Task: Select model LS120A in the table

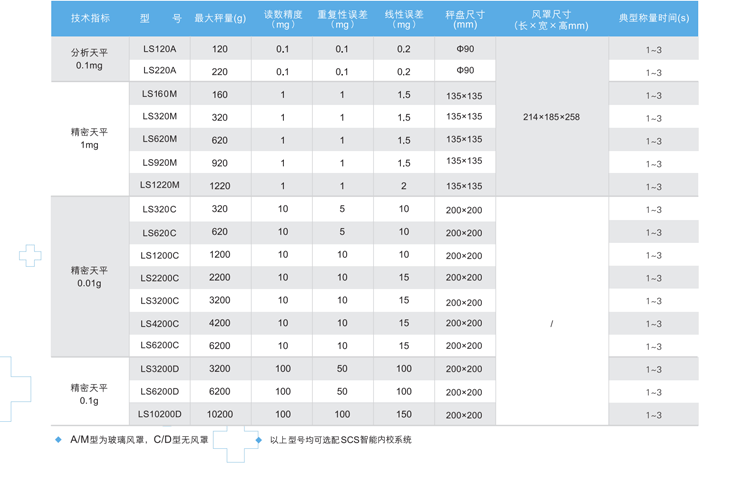Action: pyautogui.click(x=159, y=48)
